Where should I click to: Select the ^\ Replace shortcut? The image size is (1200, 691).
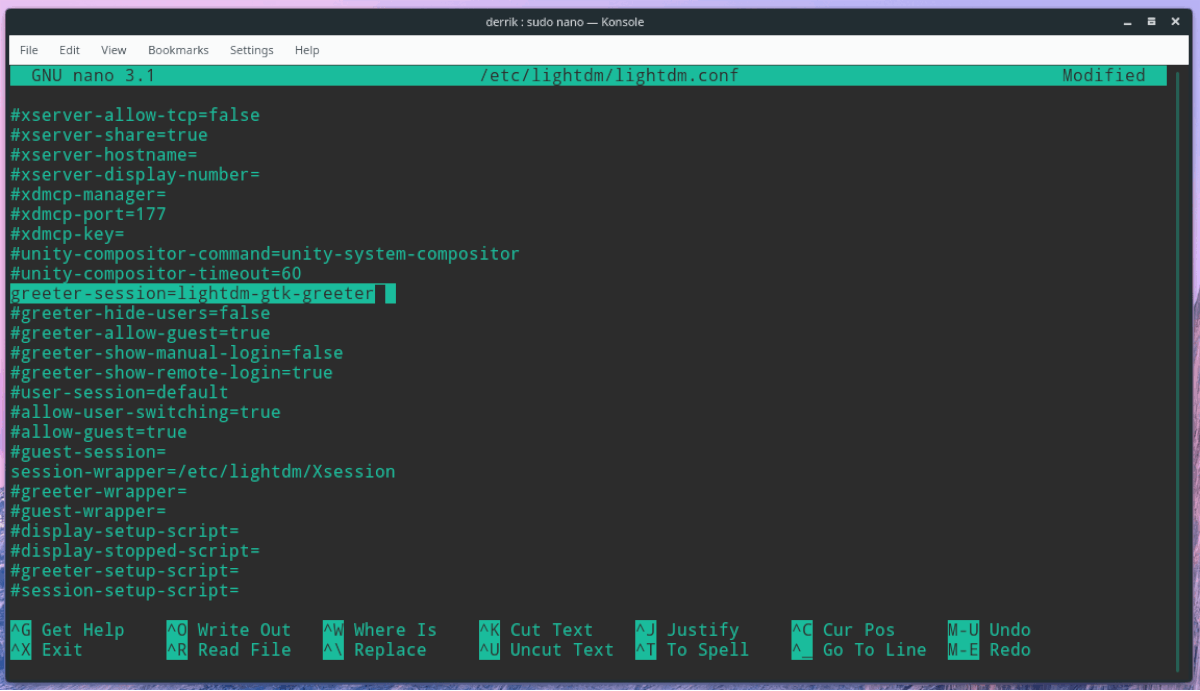coord(374,650)
